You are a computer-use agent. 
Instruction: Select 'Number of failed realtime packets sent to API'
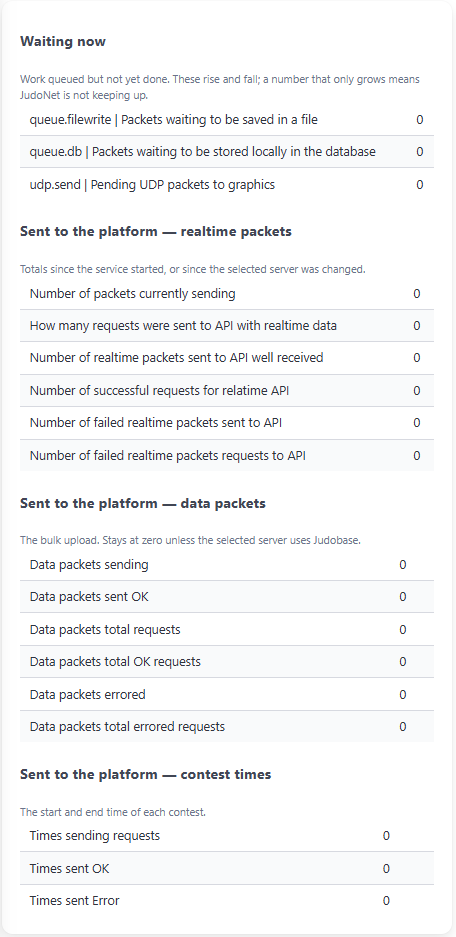[x=227, y=422]
